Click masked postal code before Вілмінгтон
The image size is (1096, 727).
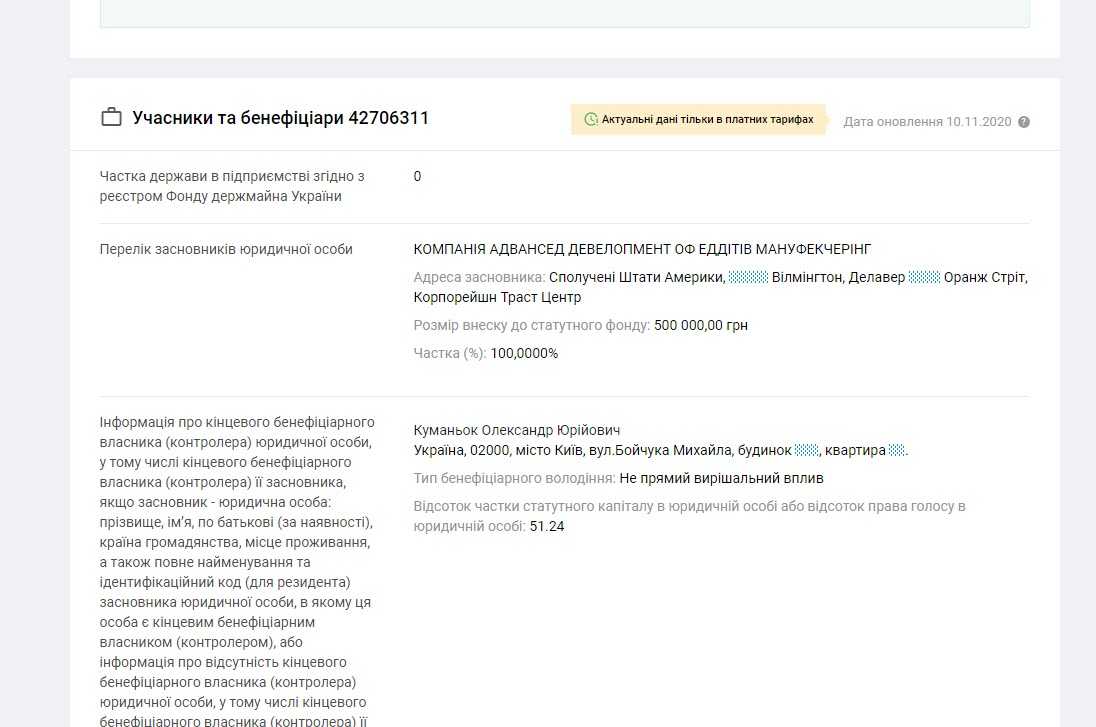(748, 277)
